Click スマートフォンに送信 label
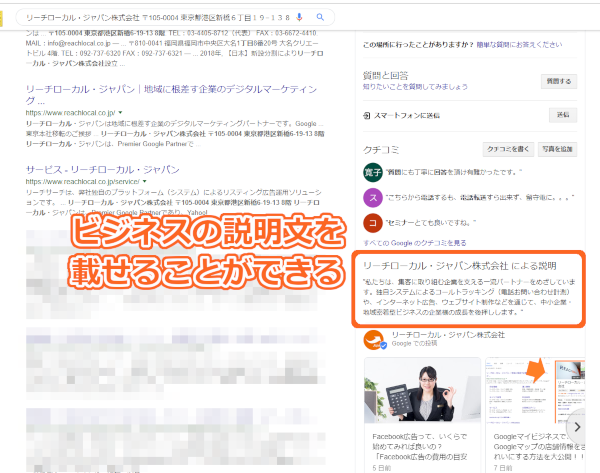Screen dimensions: 600x473 [x=407, y=115]
